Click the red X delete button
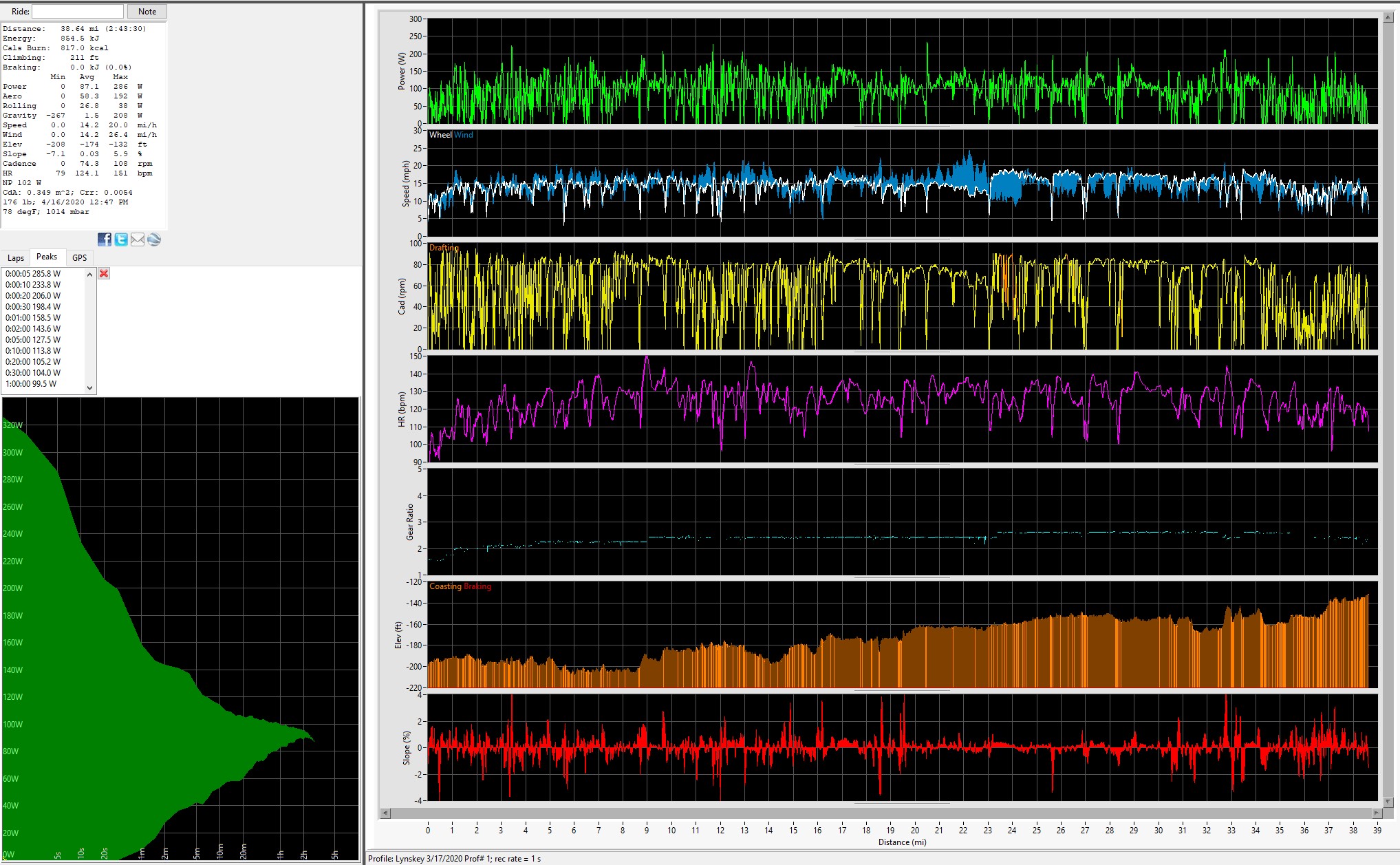 point(104,273)
